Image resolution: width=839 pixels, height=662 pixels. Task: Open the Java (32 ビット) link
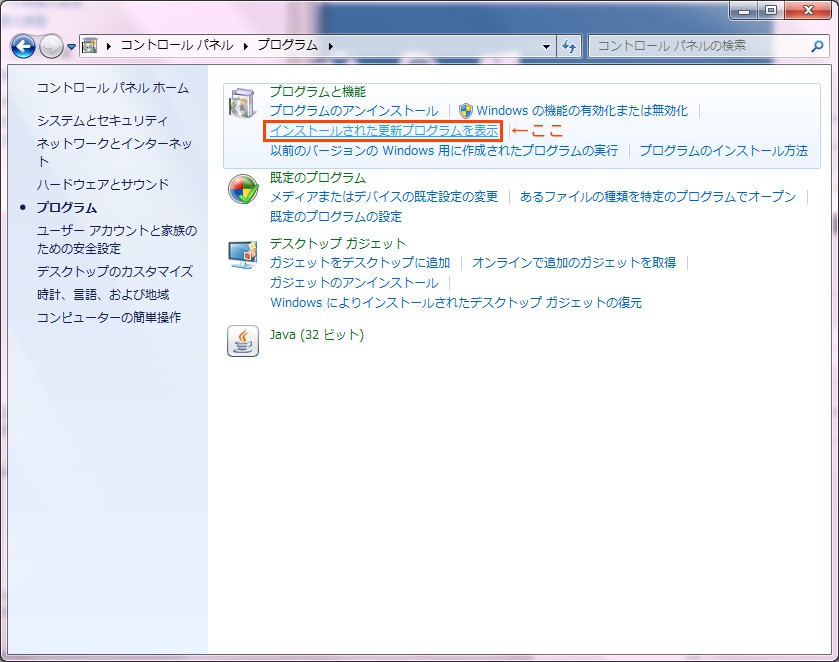click(x=317, y=335)
